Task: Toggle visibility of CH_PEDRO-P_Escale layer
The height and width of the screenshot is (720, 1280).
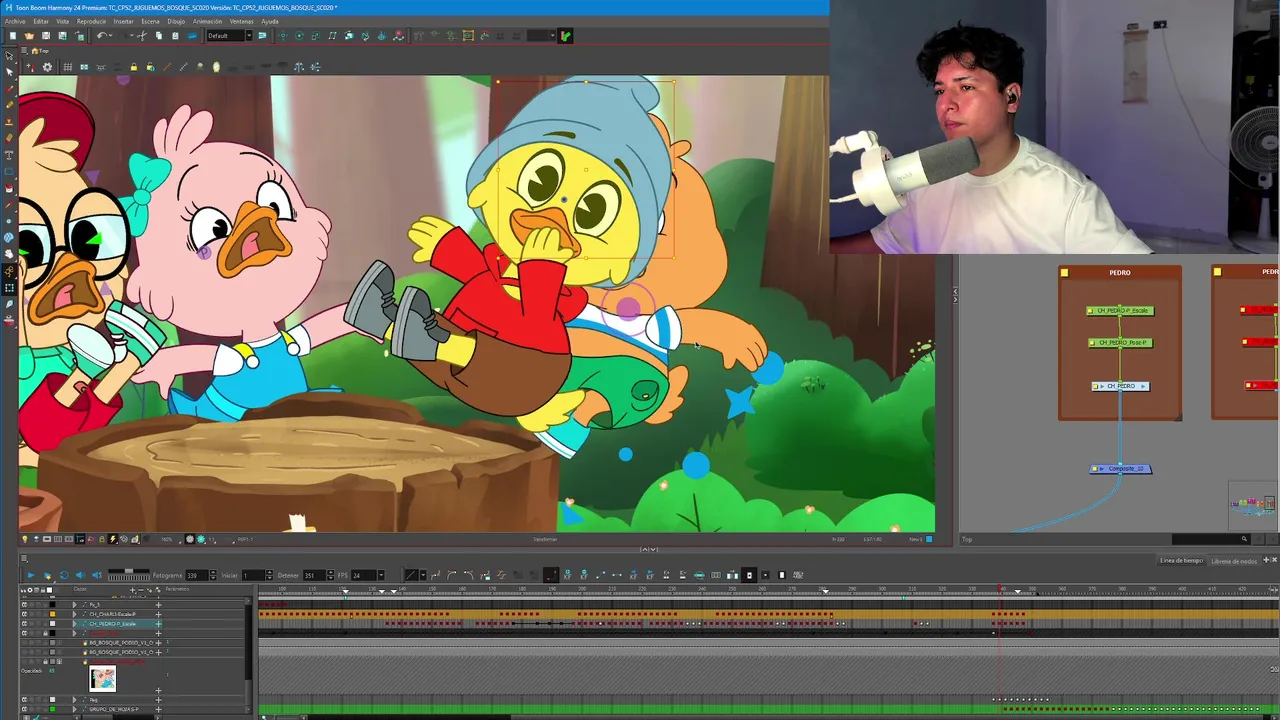Action: click(x=24, y=624)
